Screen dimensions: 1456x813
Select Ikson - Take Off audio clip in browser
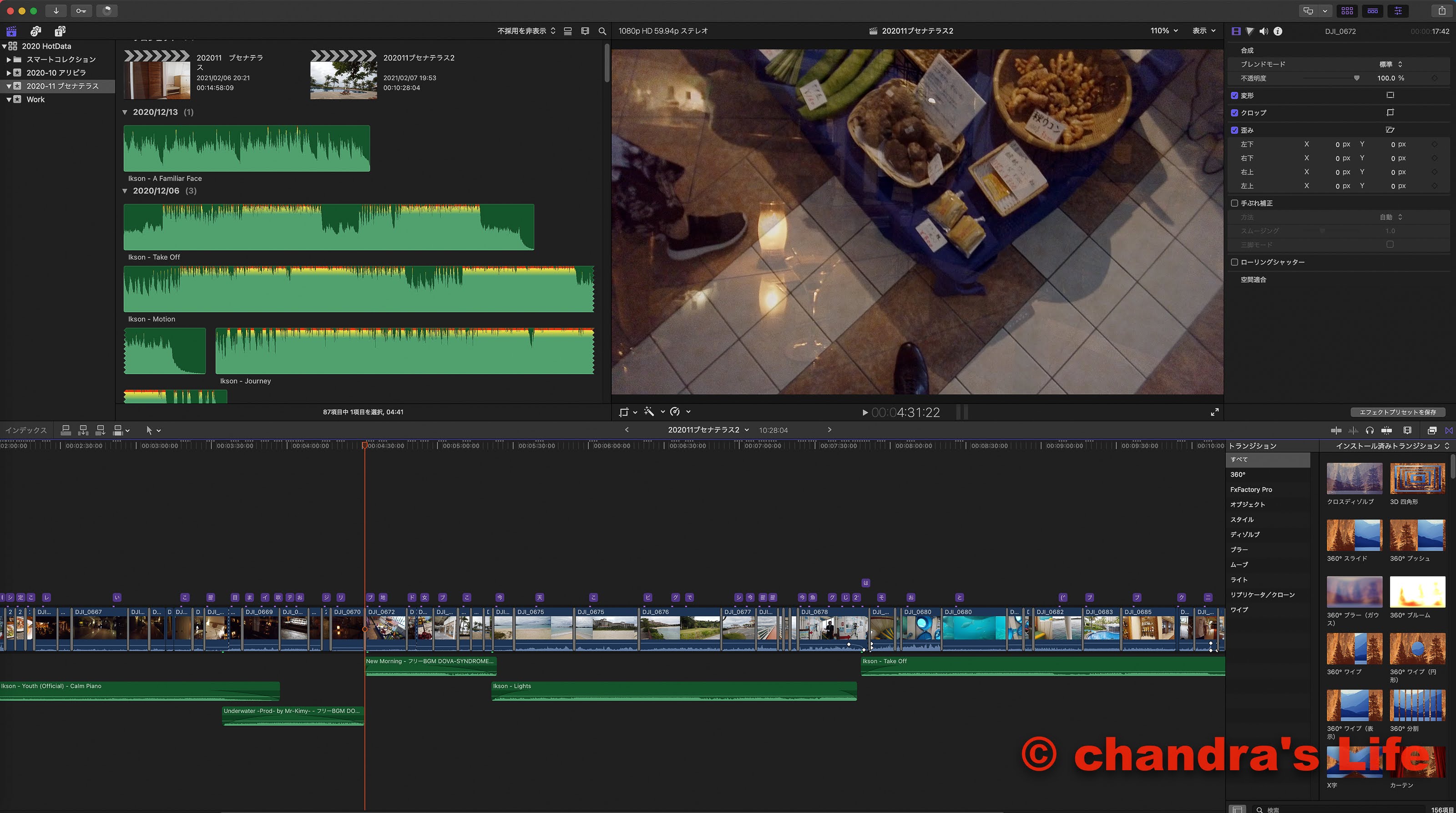329,227
